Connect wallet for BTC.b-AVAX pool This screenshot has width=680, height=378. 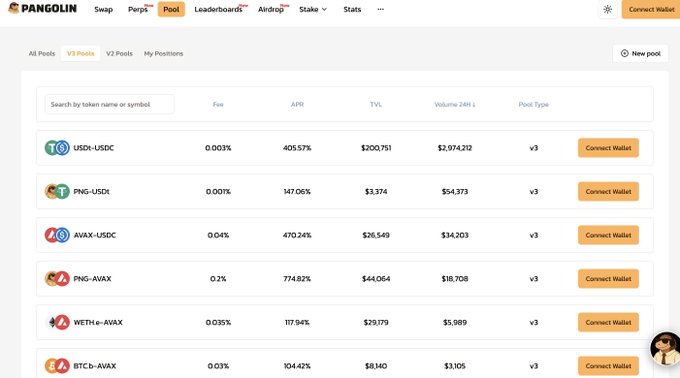coord(608,366)
